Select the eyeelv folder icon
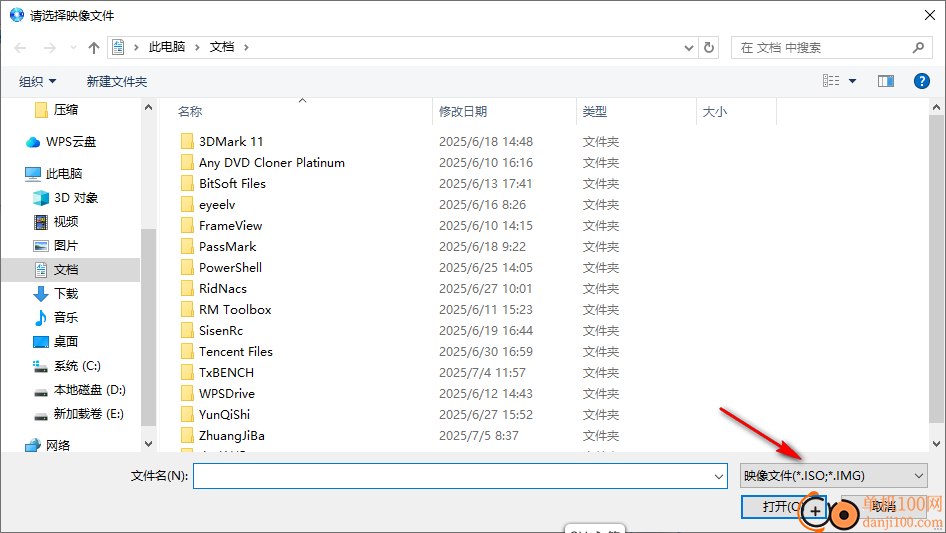This screenshot has height=533, width=946. [x=187, y=205]
